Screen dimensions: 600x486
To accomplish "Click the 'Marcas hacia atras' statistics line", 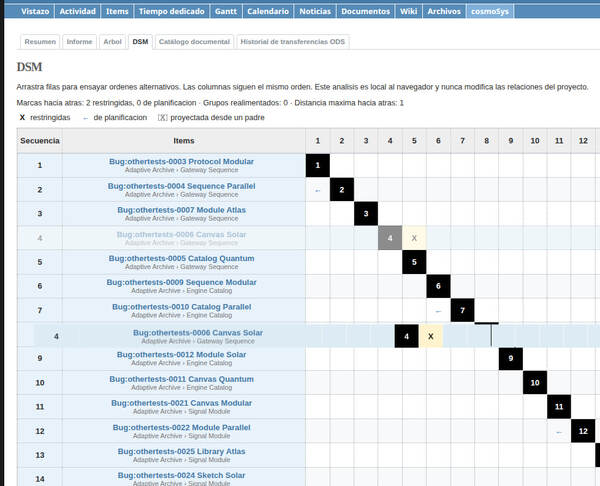I will click(210, 103).
